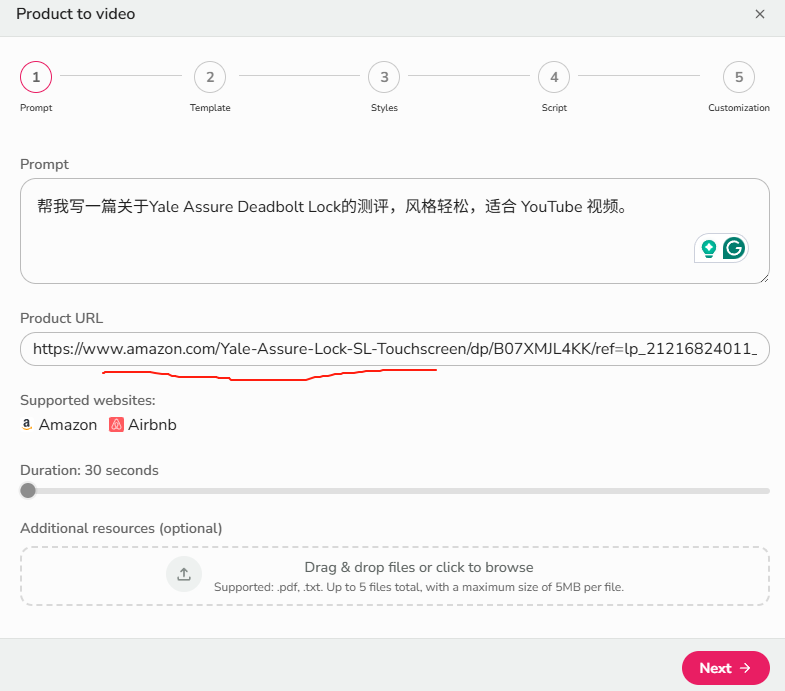Viewport: 785px width, 691px height.
Task: Click the Grammarly icon in prompt box
Action: [734, 248]
